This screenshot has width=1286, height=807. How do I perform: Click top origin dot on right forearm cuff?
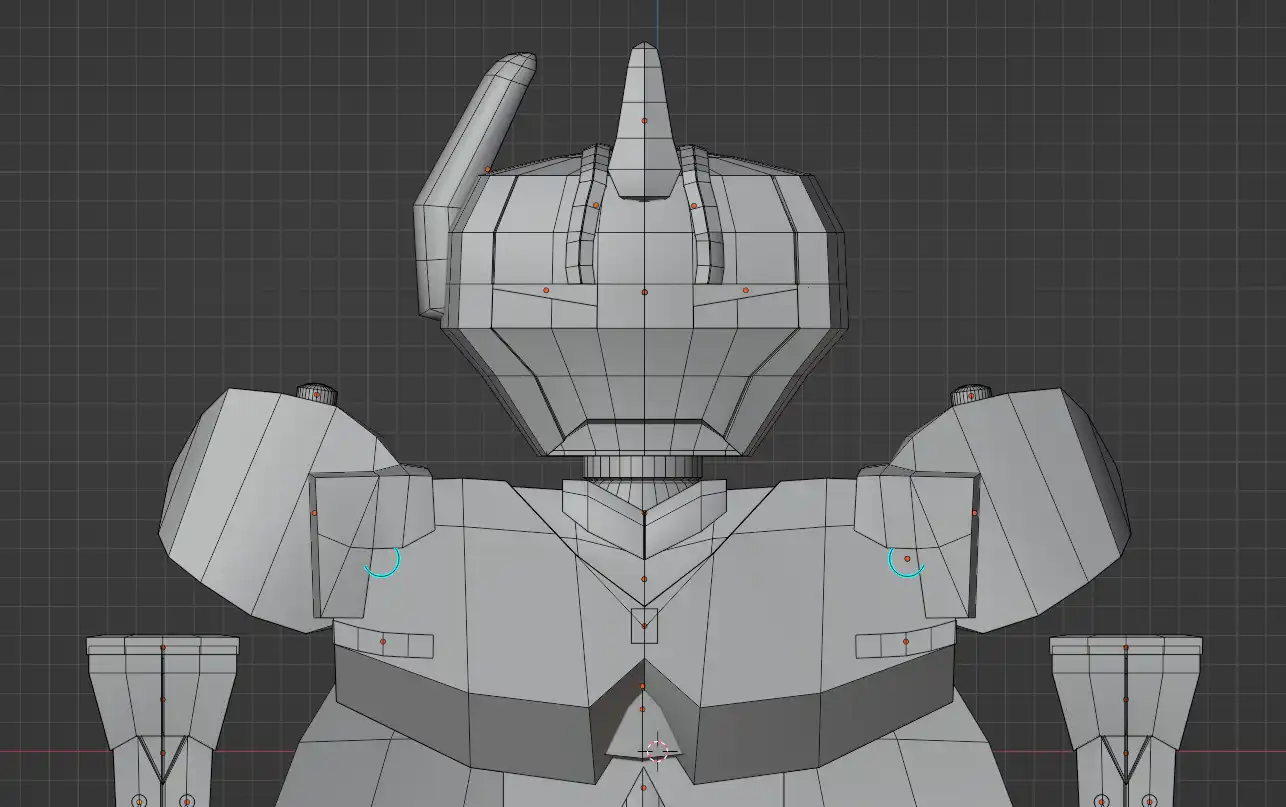pos(1126,648)
